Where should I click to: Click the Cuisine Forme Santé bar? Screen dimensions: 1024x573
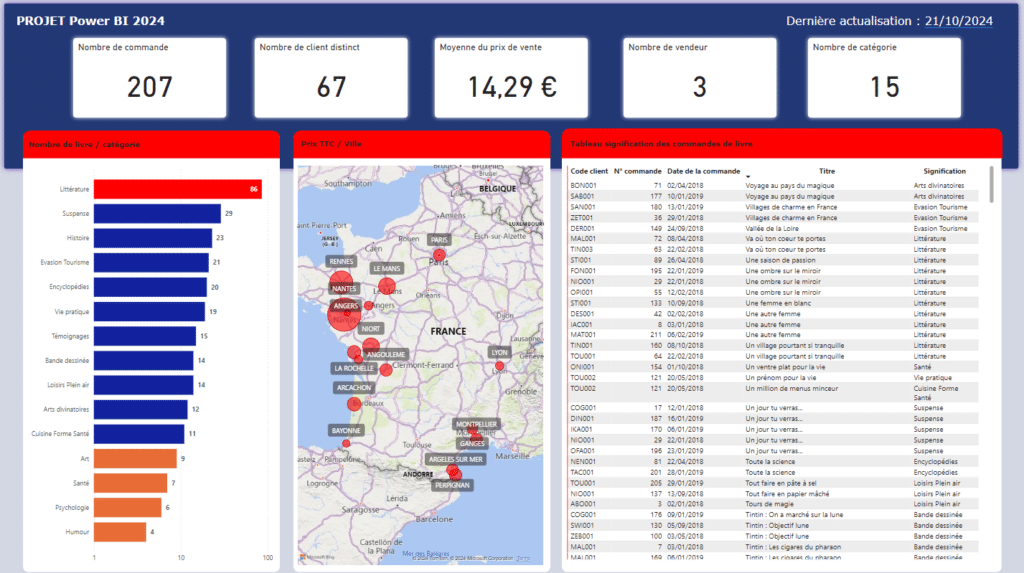tap(139, 434)
